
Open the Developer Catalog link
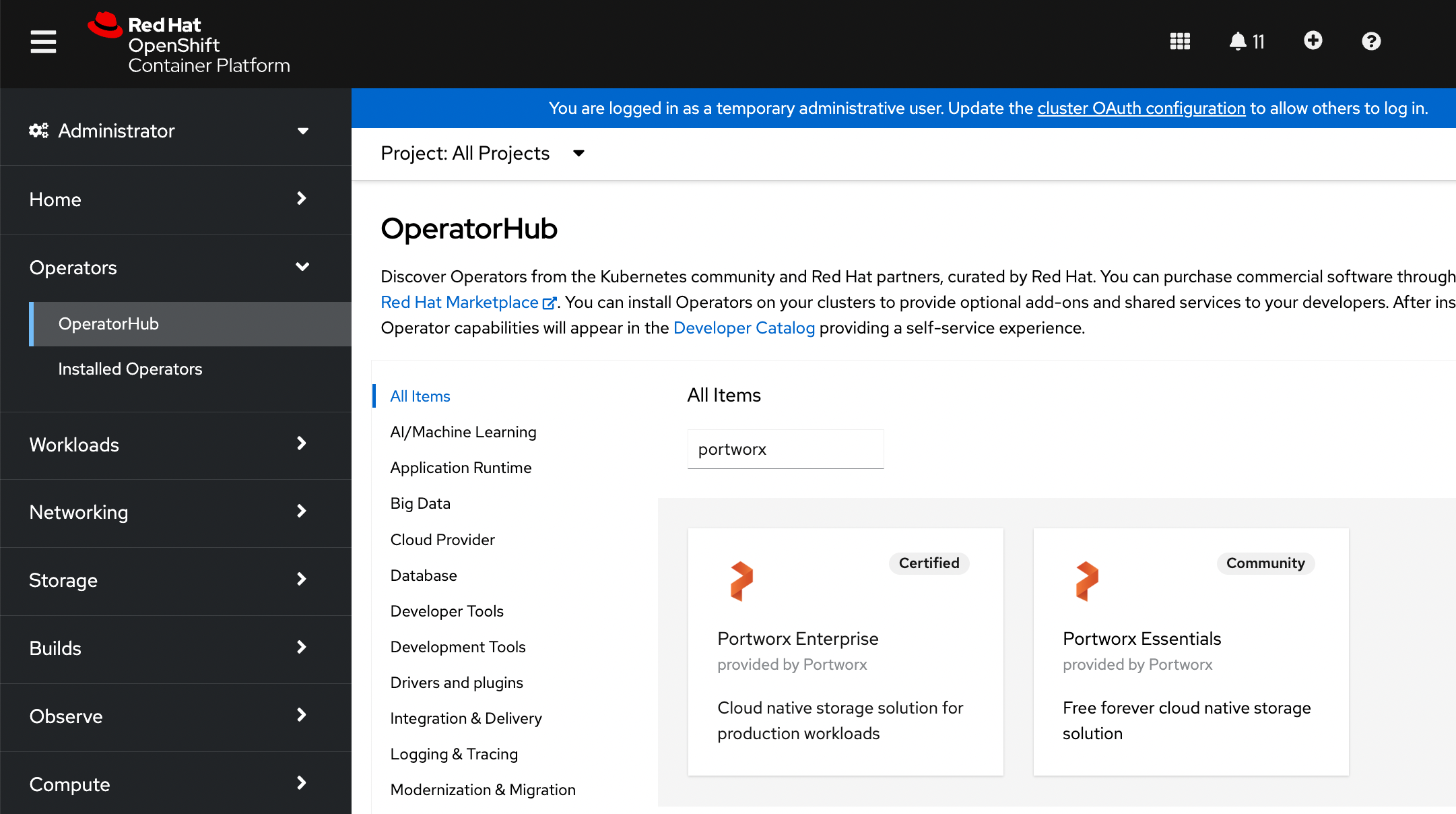click(x=744, y=327)
